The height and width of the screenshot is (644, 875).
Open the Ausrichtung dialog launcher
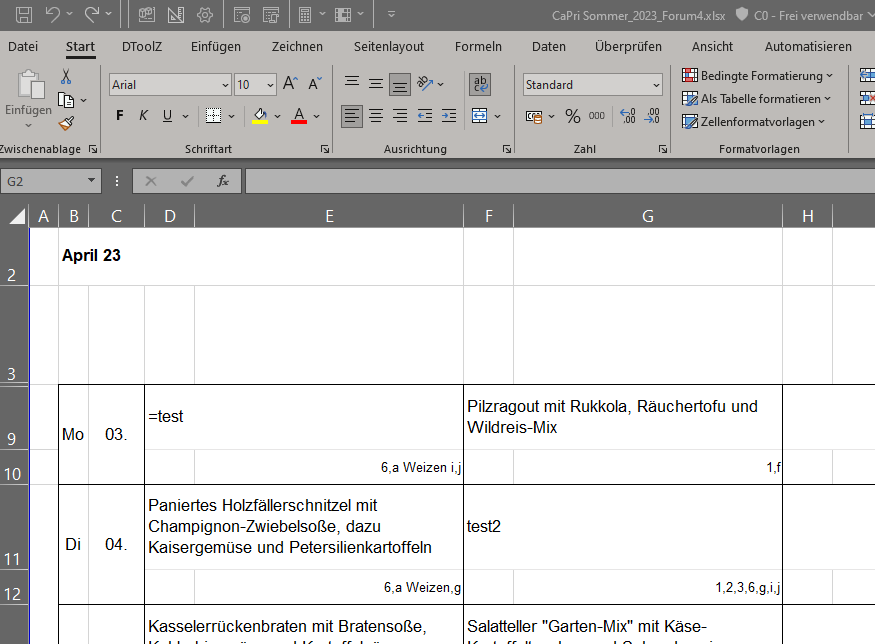coord(507,149)
